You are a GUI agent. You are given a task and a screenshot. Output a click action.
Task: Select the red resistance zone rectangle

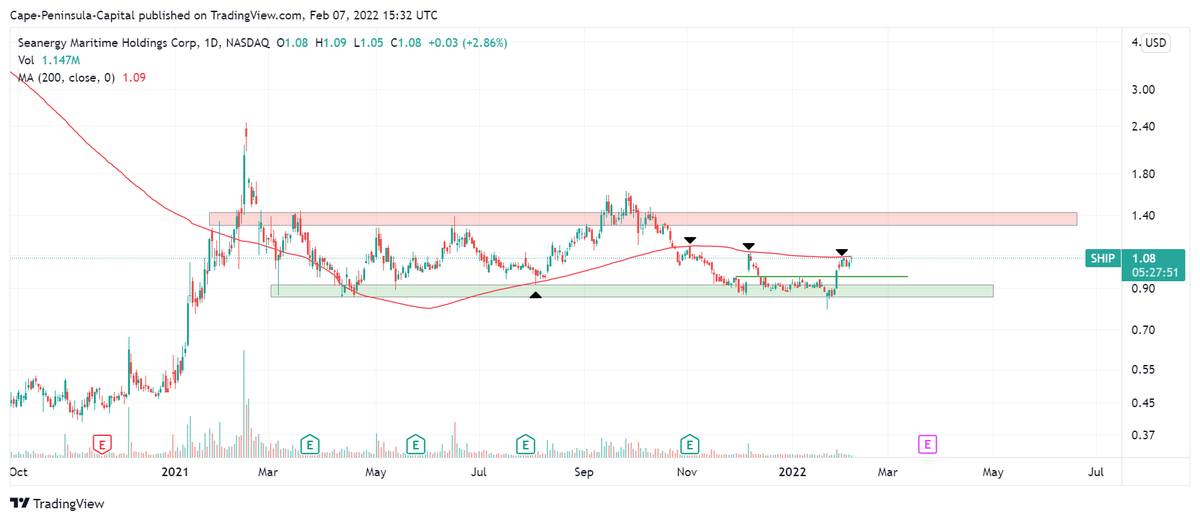(x=643, y=218)
